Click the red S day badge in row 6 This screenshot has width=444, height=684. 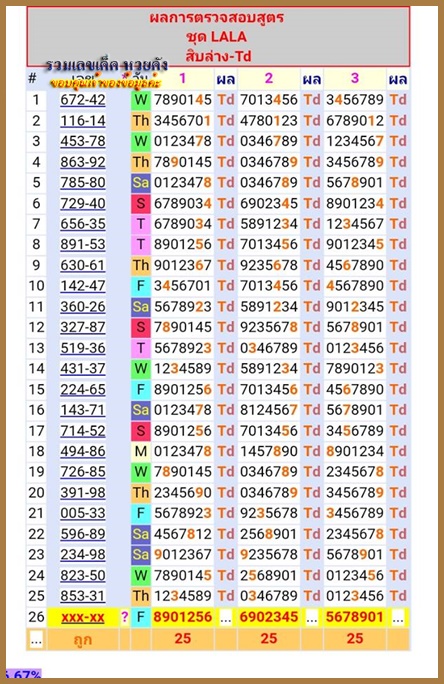[141, 204]
